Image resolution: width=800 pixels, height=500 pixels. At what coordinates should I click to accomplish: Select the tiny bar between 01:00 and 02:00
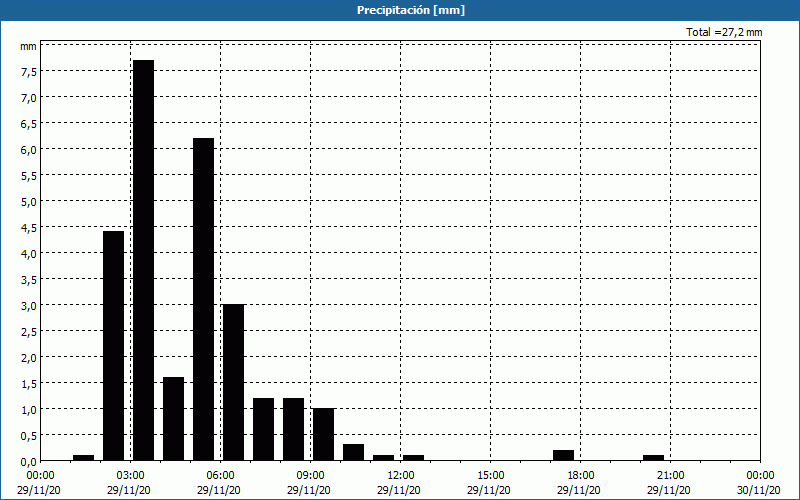coord(84,458)
